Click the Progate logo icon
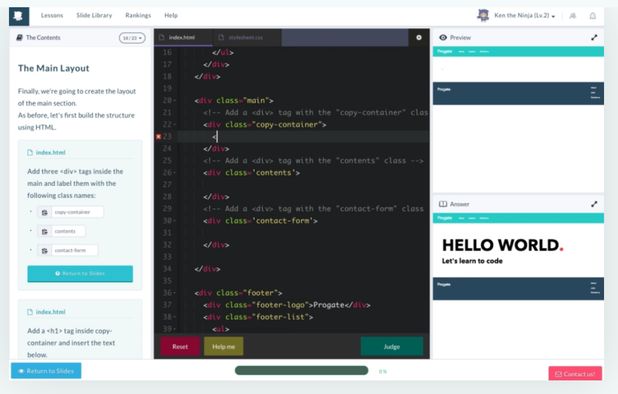 click(x=19, y=16)
